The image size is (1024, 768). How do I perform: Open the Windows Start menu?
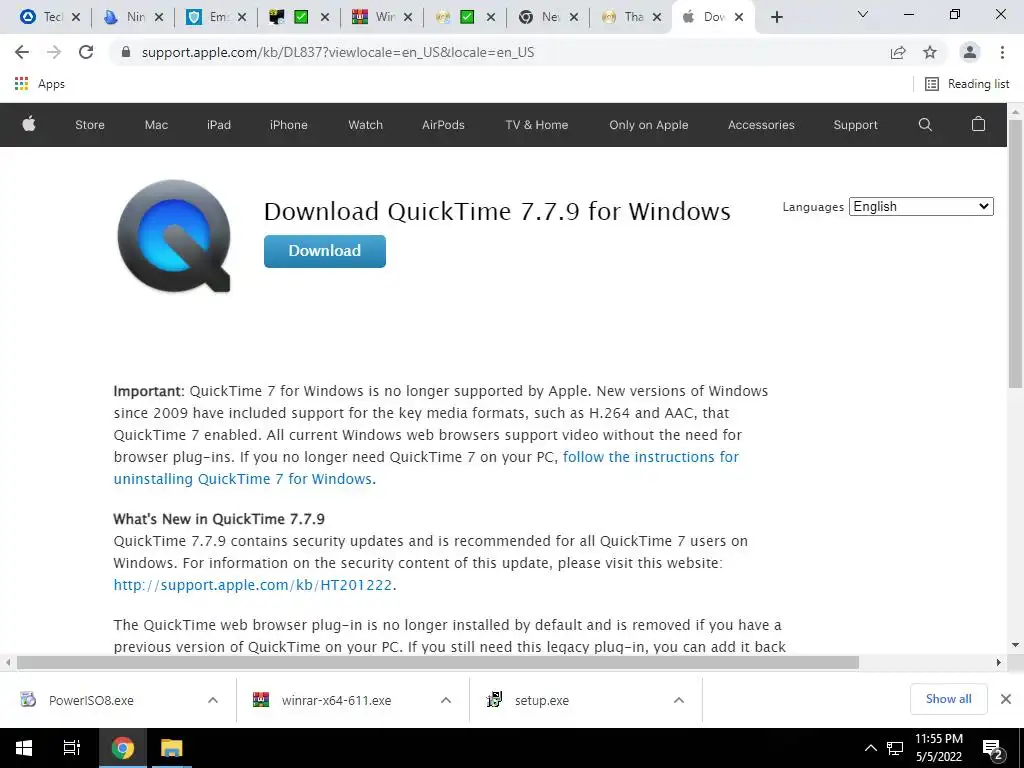click(x=24, y=748)
